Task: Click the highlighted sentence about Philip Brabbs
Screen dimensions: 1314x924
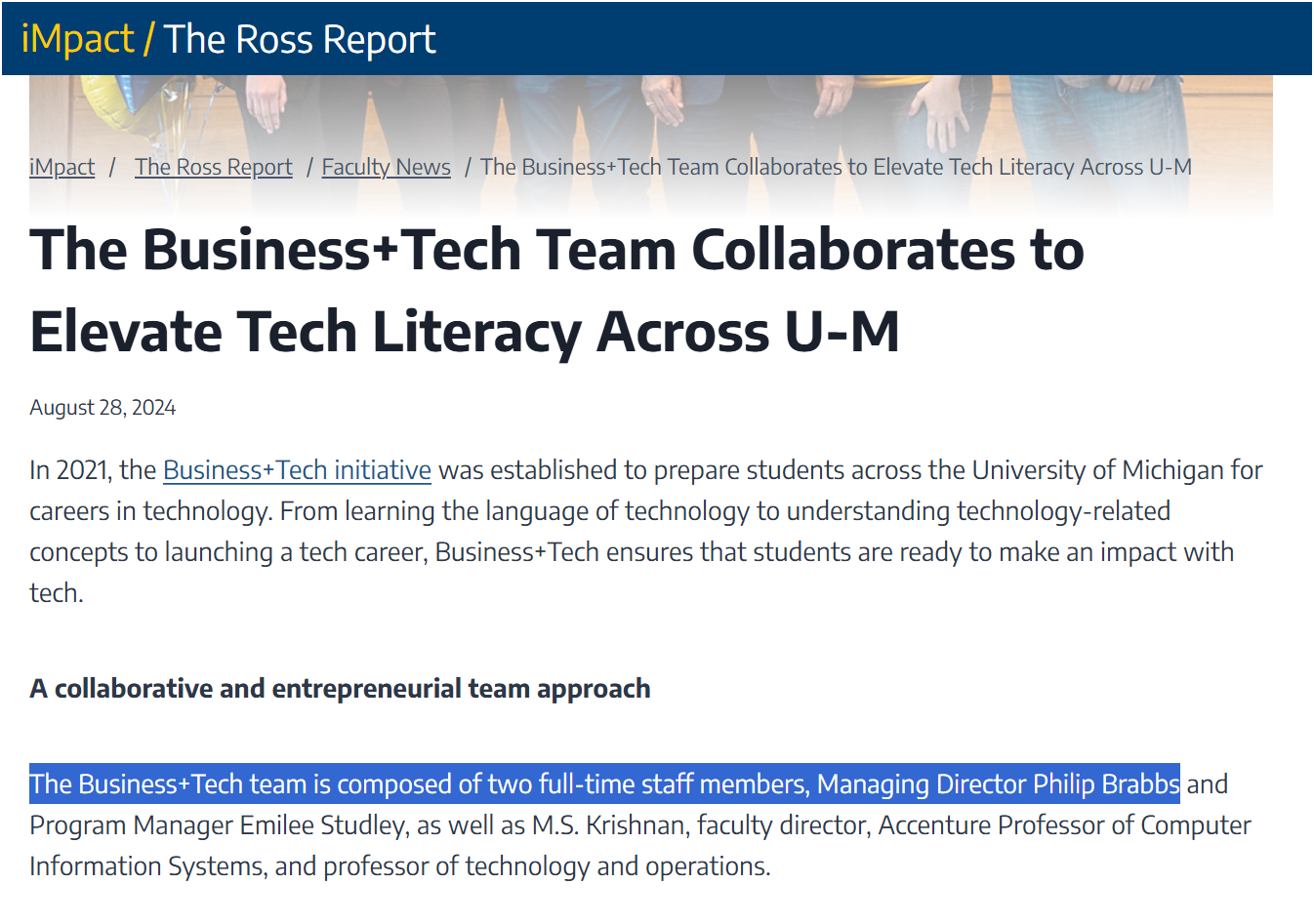Action: point(604,784)
